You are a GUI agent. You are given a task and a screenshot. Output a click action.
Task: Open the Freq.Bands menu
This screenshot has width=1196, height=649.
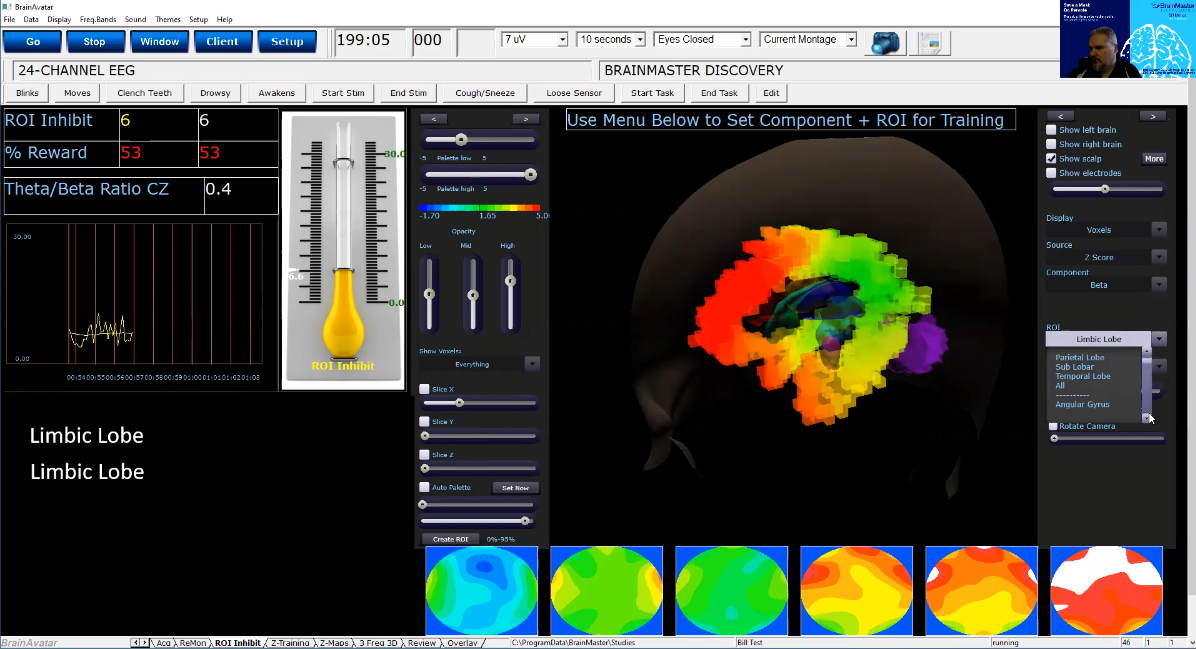pos(97,18)
